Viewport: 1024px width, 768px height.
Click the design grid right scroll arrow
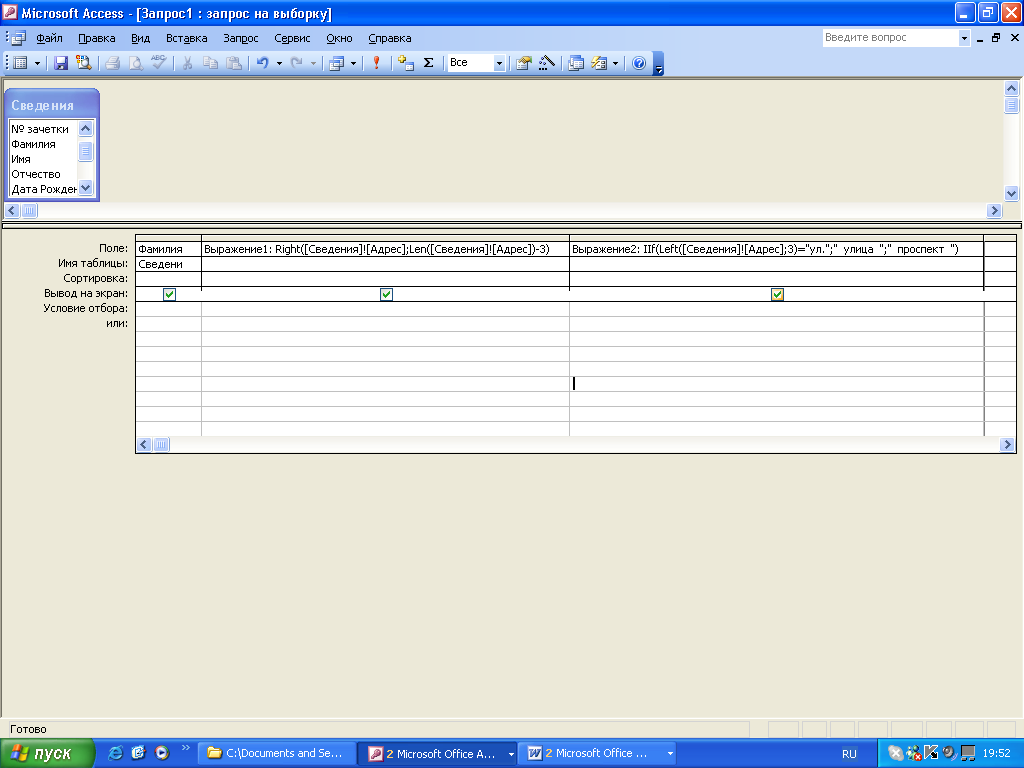[x=1006, y=445]
